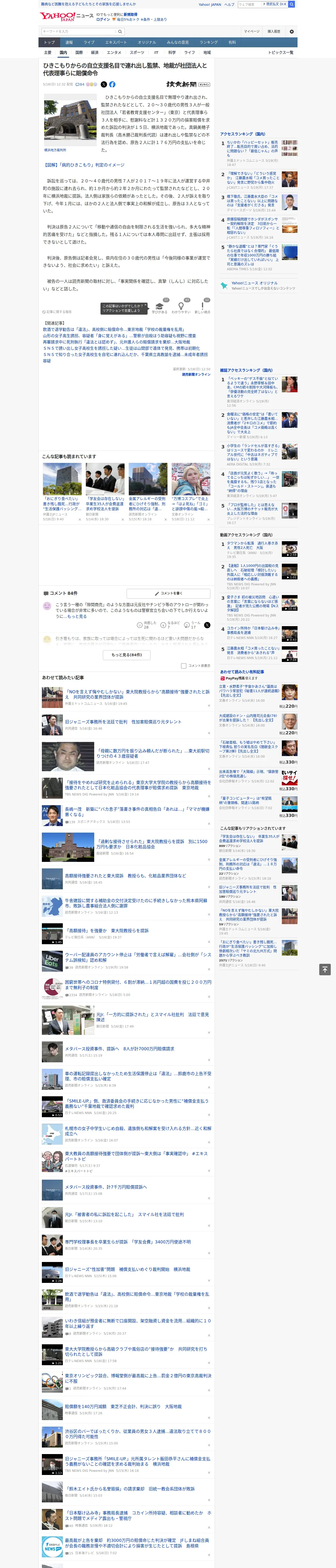Viewport: 336px width, 1568px height.
Task: Open the みんなの意見 tab
Action: click(x=177, y=43)
